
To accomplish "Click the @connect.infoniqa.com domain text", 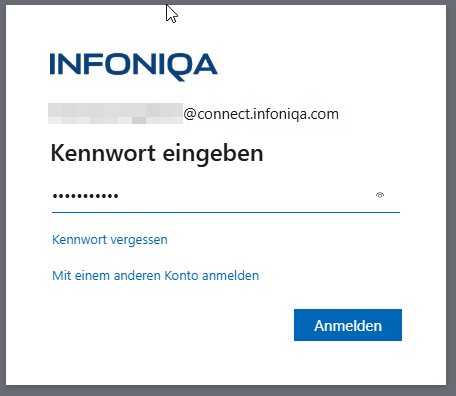I will 261,114.
